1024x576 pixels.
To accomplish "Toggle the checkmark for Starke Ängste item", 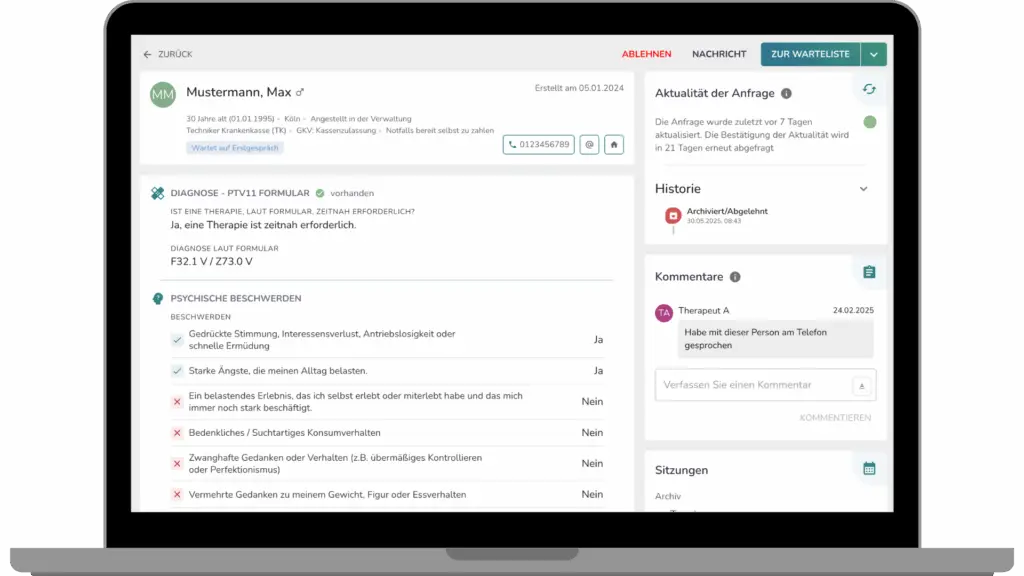I will click(177, 371).
